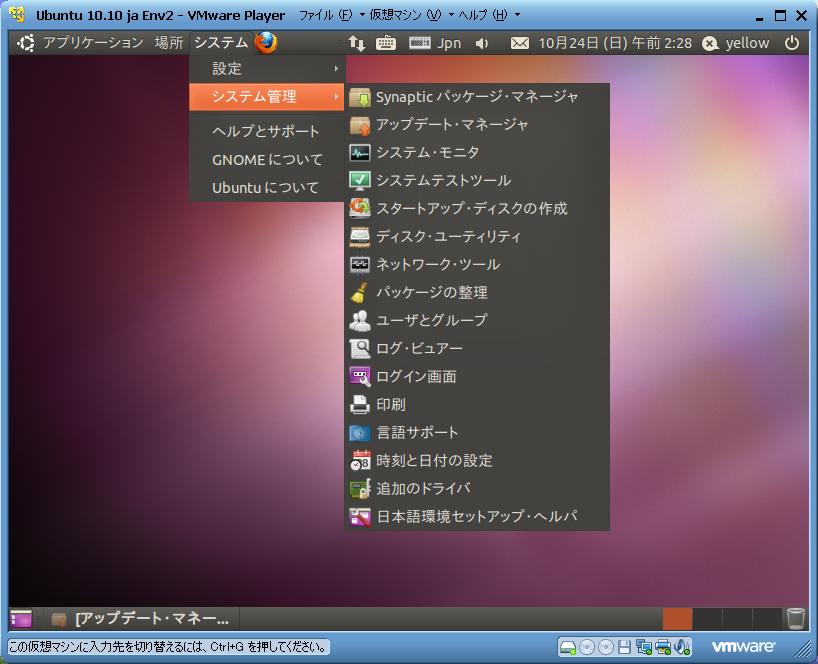Expand the システム管理 submenu

[267, 97]
